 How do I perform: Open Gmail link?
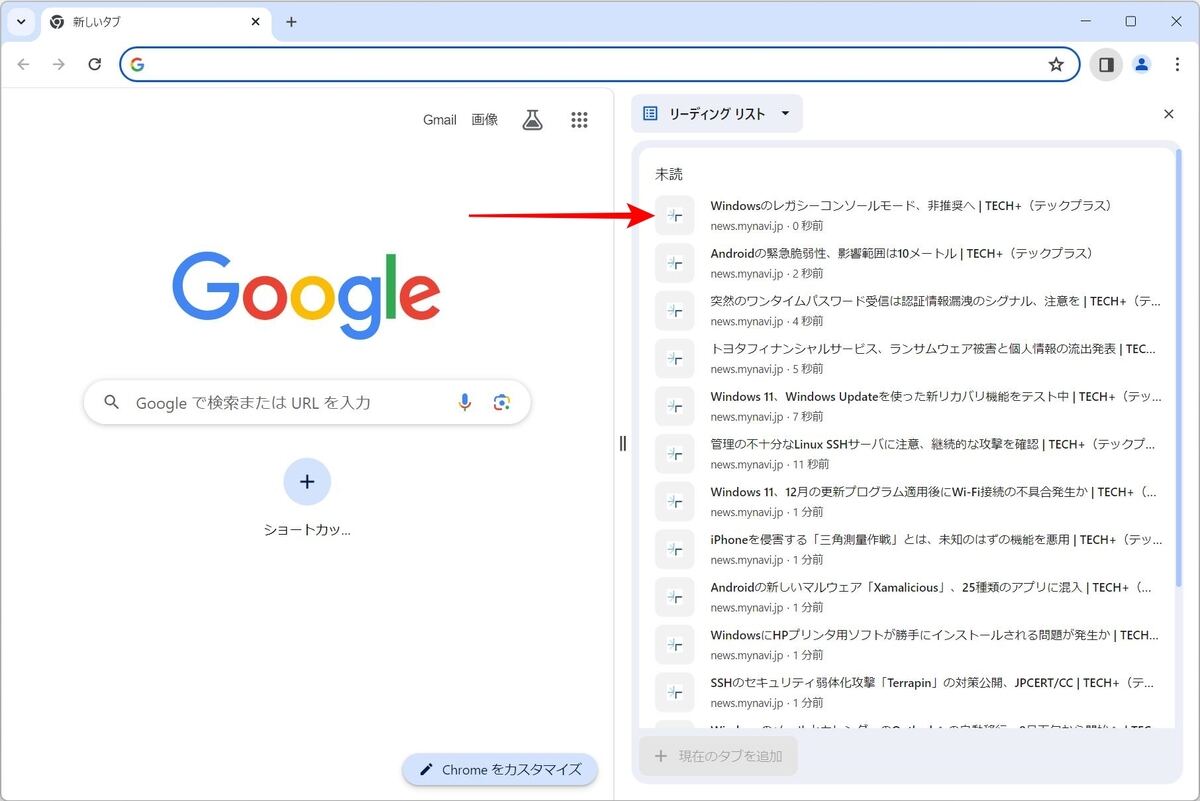(x=440, y=120)
